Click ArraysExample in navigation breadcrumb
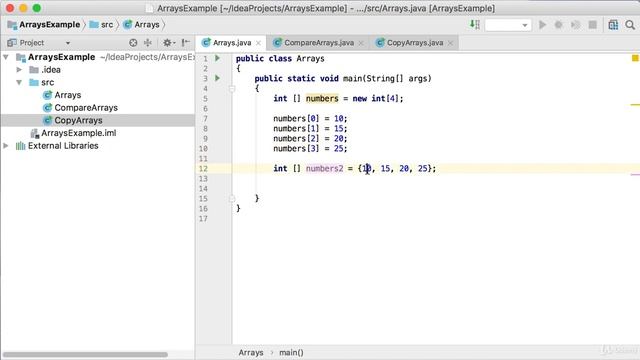Viewport: 640px width, 360px height. [x=44, y=25]
